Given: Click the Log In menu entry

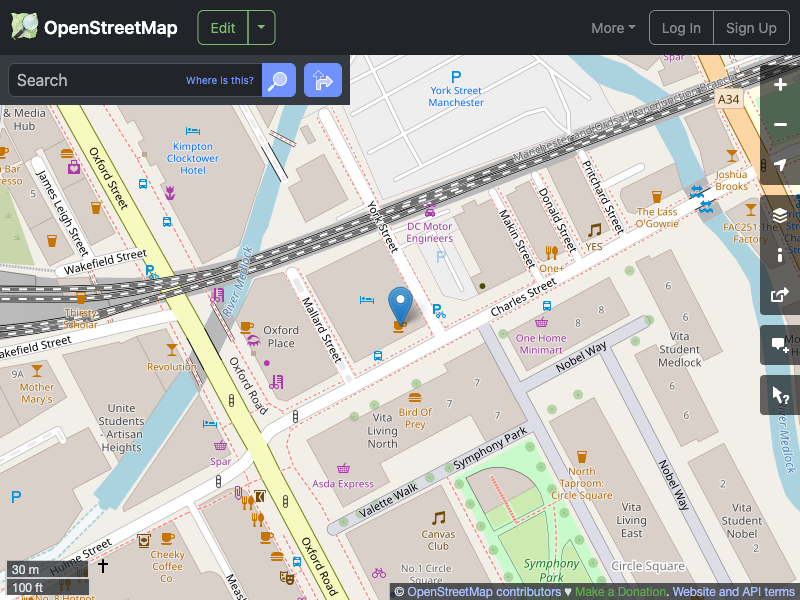Looking at the screenshot, I should [681, 27].
